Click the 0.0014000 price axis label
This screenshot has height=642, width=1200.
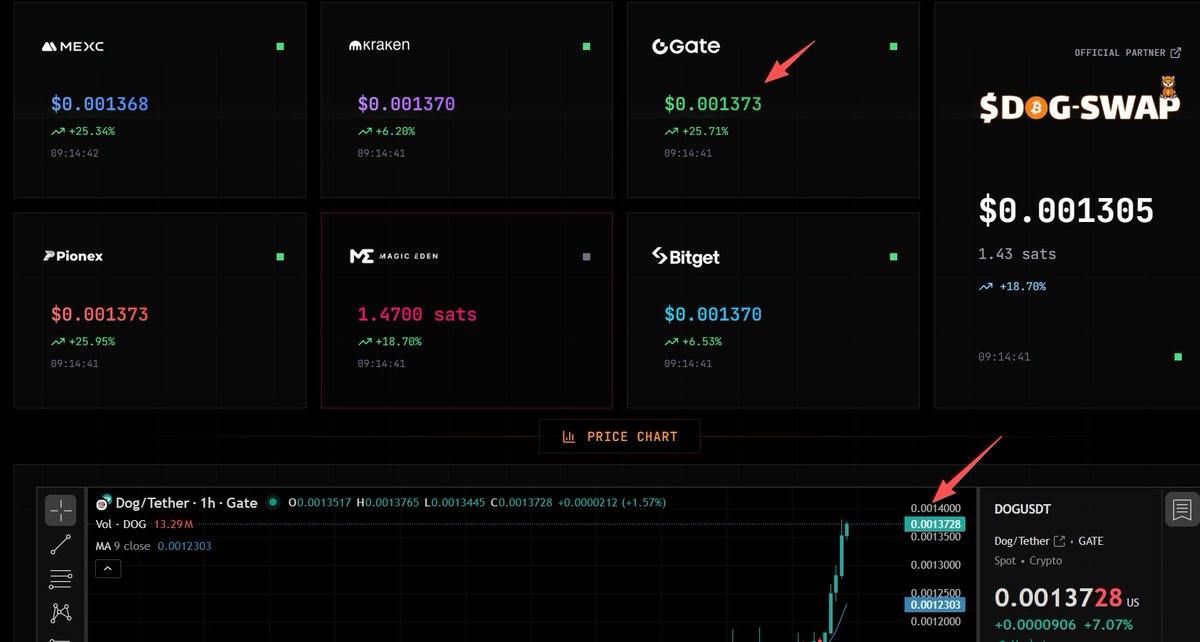tap(937, 508)
